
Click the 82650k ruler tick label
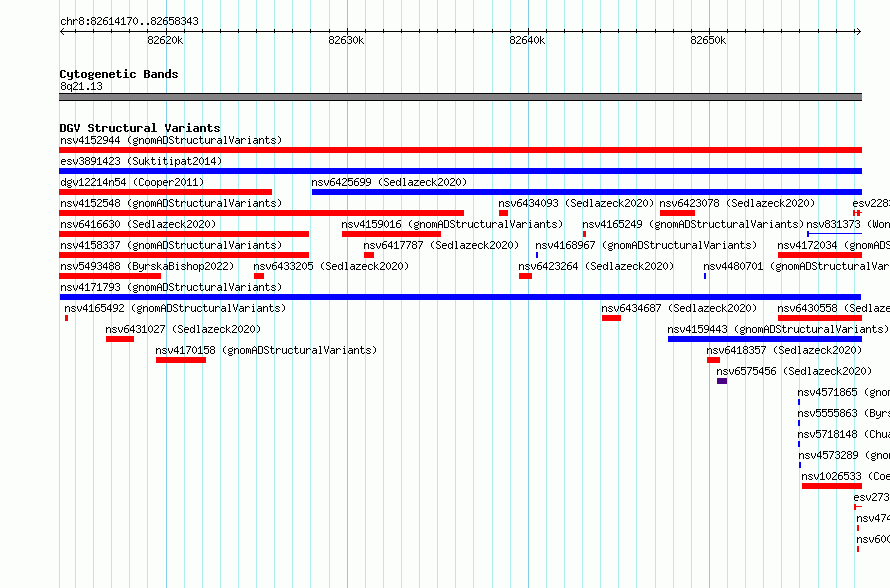click(x=708, y=40)
